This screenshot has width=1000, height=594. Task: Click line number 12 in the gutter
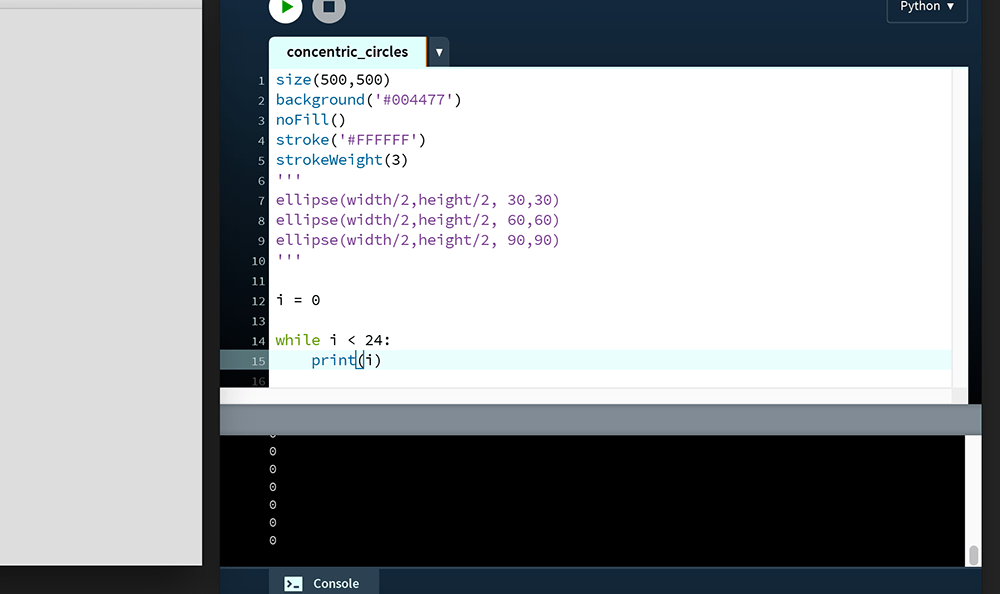258,301
